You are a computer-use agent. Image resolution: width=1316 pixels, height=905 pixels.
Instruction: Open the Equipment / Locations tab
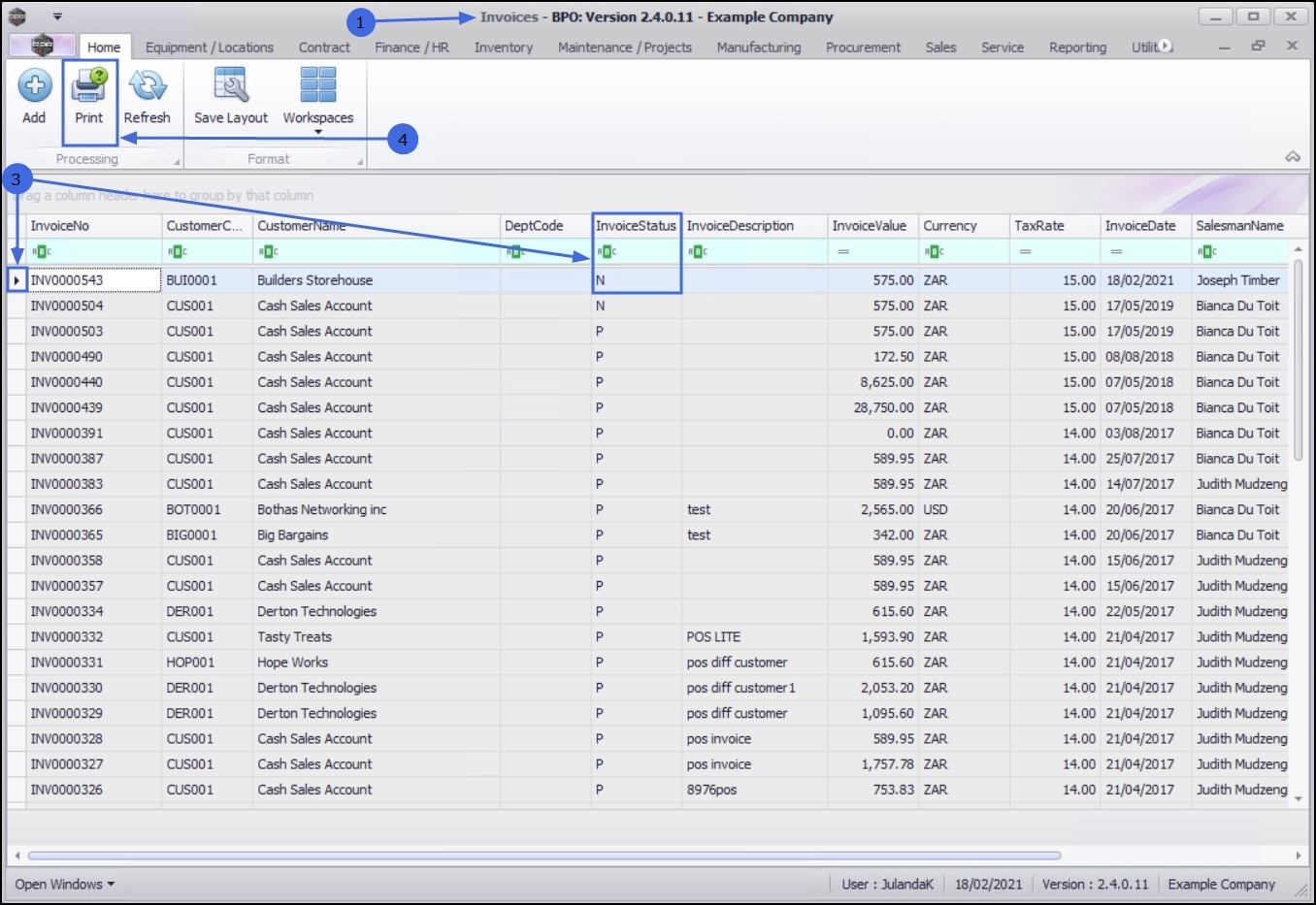coord(210,47)
